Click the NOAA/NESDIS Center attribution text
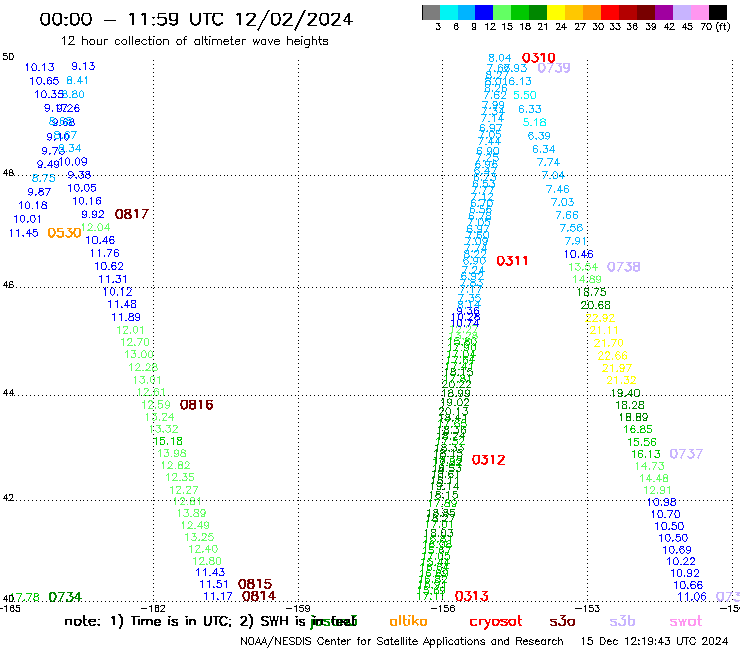 (402, 641)
